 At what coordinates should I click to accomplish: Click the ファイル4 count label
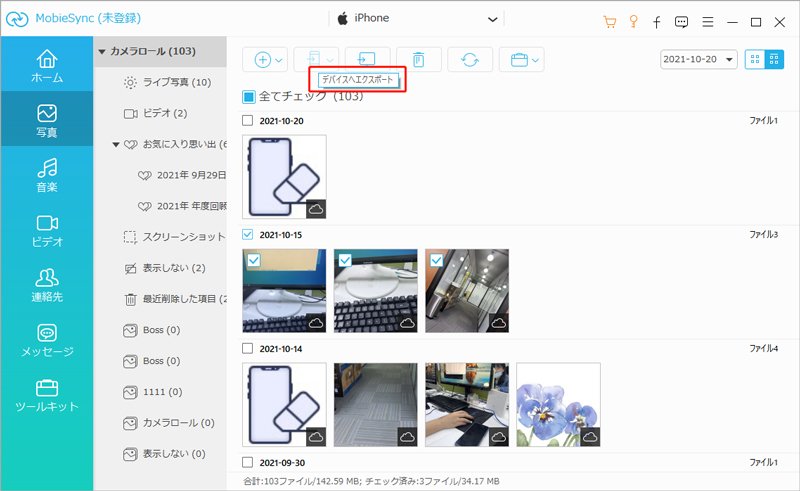(x=763, y=348)
